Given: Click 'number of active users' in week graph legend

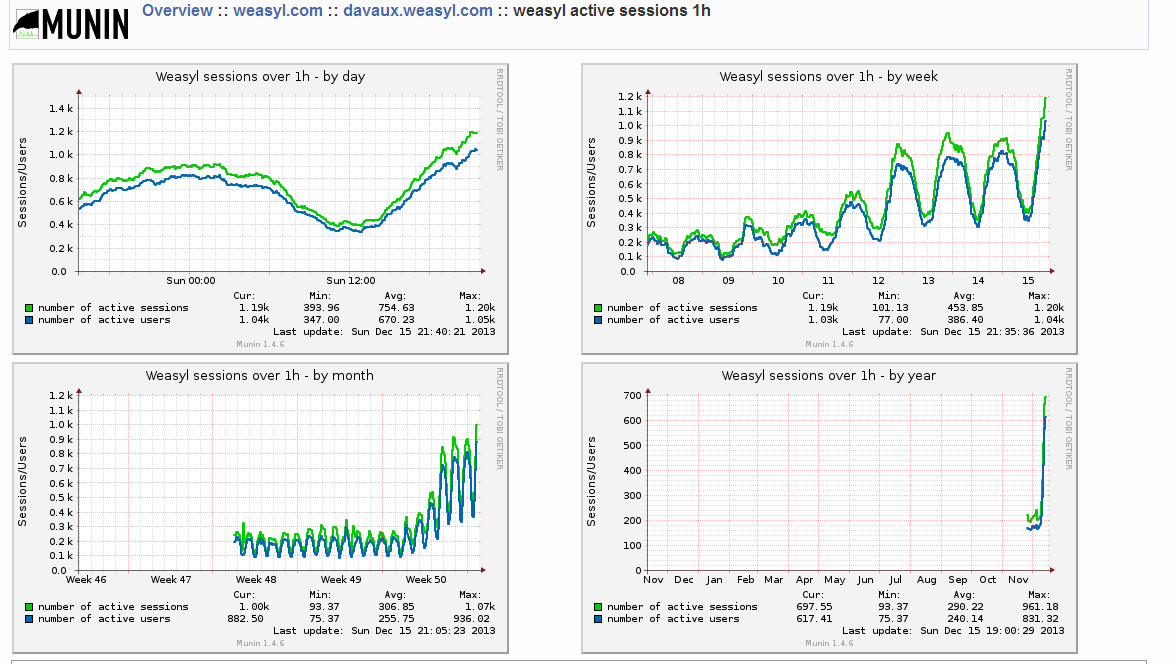Looking at the screenshot, I should pos(673,320).
